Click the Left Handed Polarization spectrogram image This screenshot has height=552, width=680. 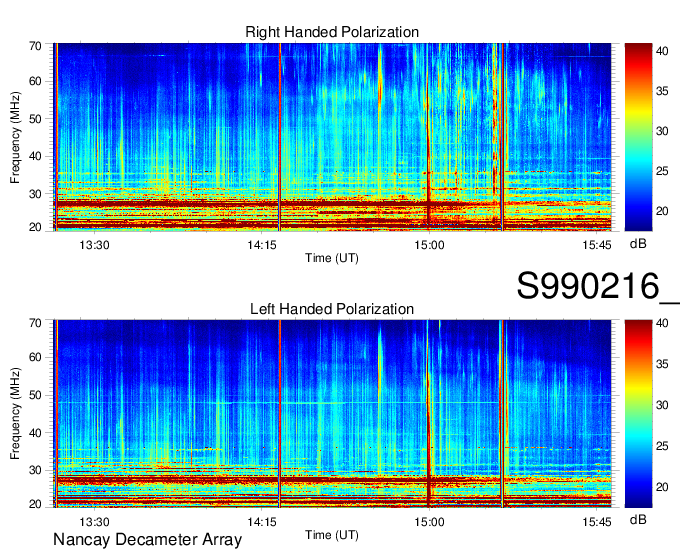[332, 414]
